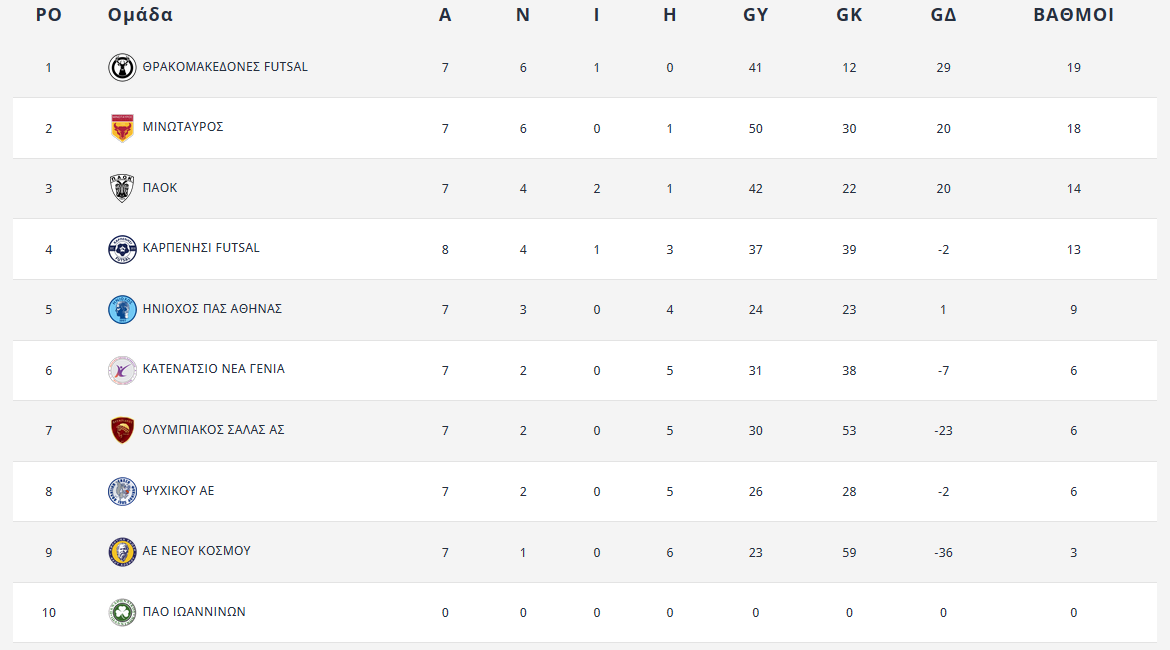Click the ΨΥΧΙΚΟΥ ΑΕ team logo

(122, 492)
